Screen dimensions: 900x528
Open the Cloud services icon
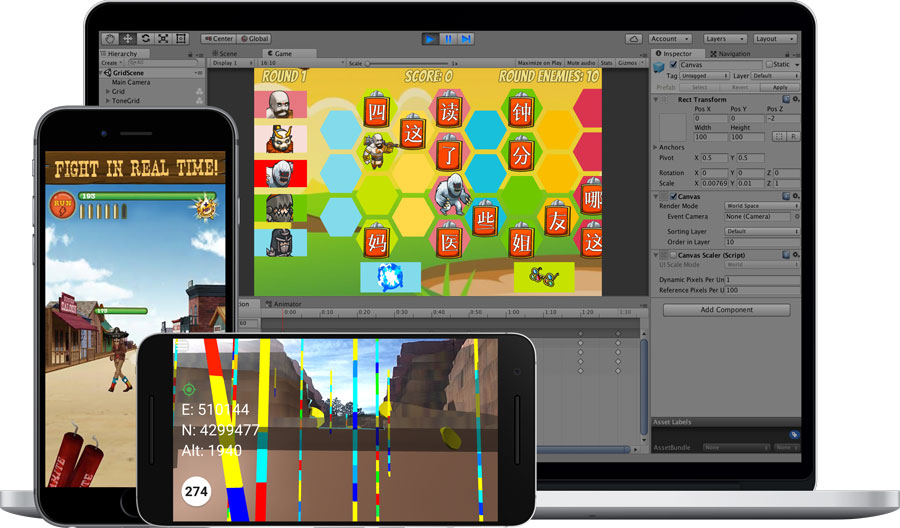point(634,39)
